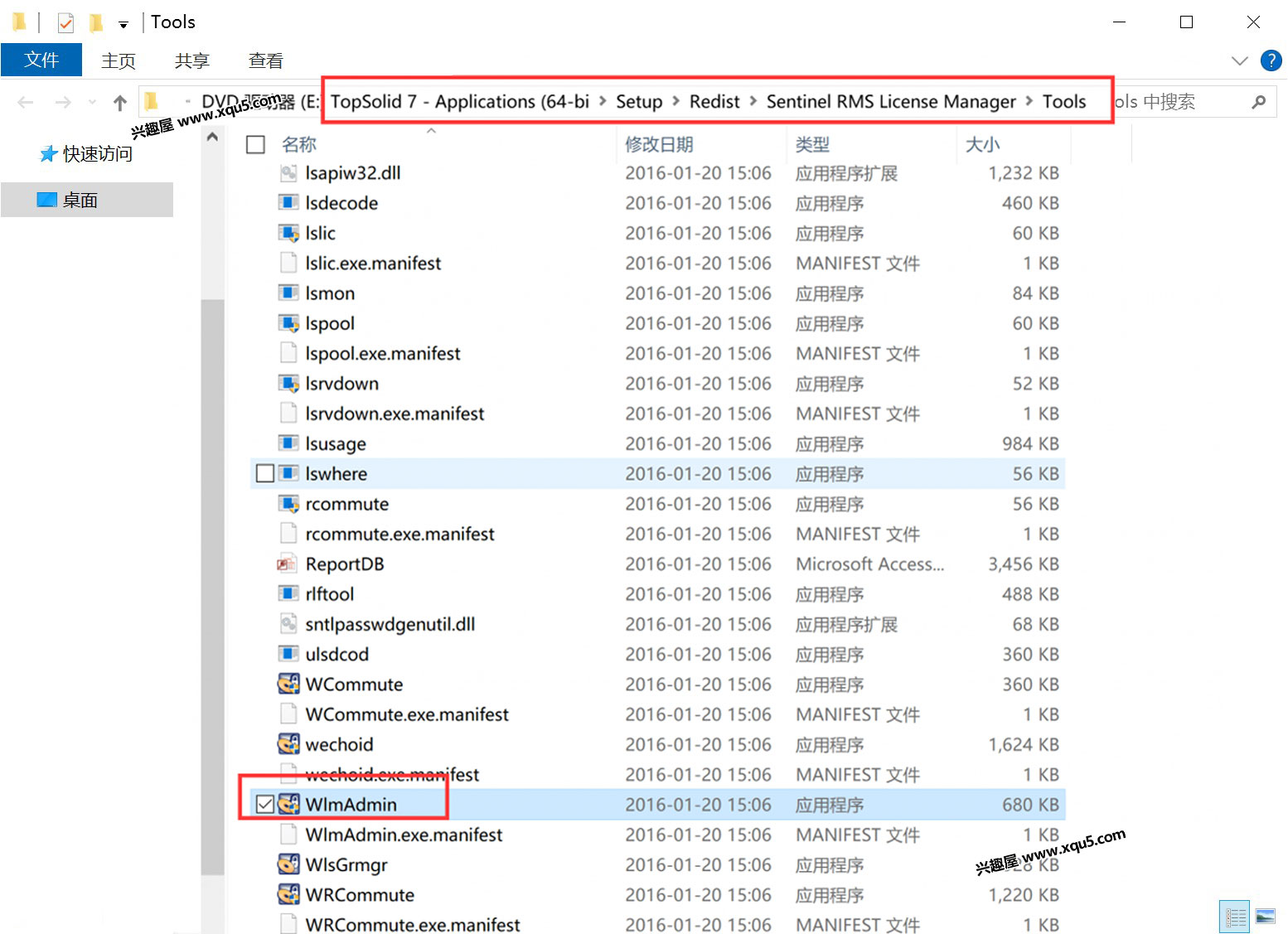The height and width of the screenshot is (934, 1288).
Task: Click the WCommute application icon
Action: (x=288, y=685)
